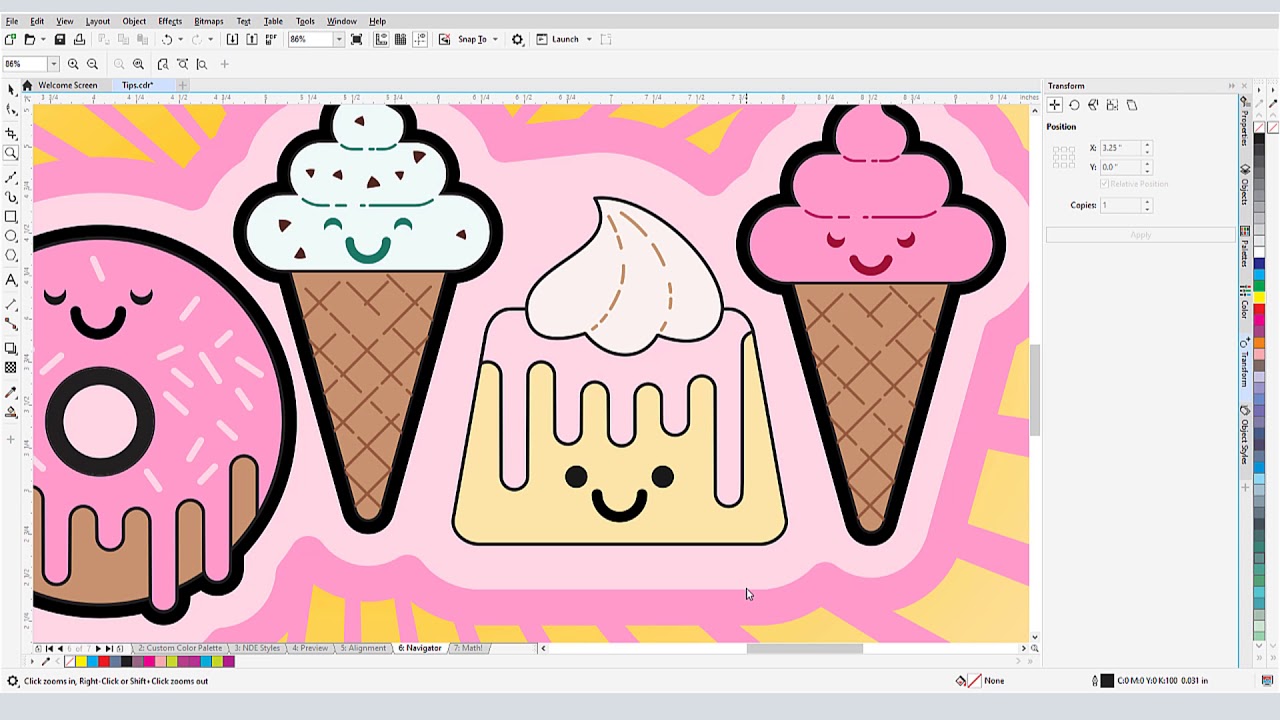The height and width of the screenshot is (720, 1280).
Task: Click the Save icon in the standard toolbar
Action: click(x=60, y=40)
